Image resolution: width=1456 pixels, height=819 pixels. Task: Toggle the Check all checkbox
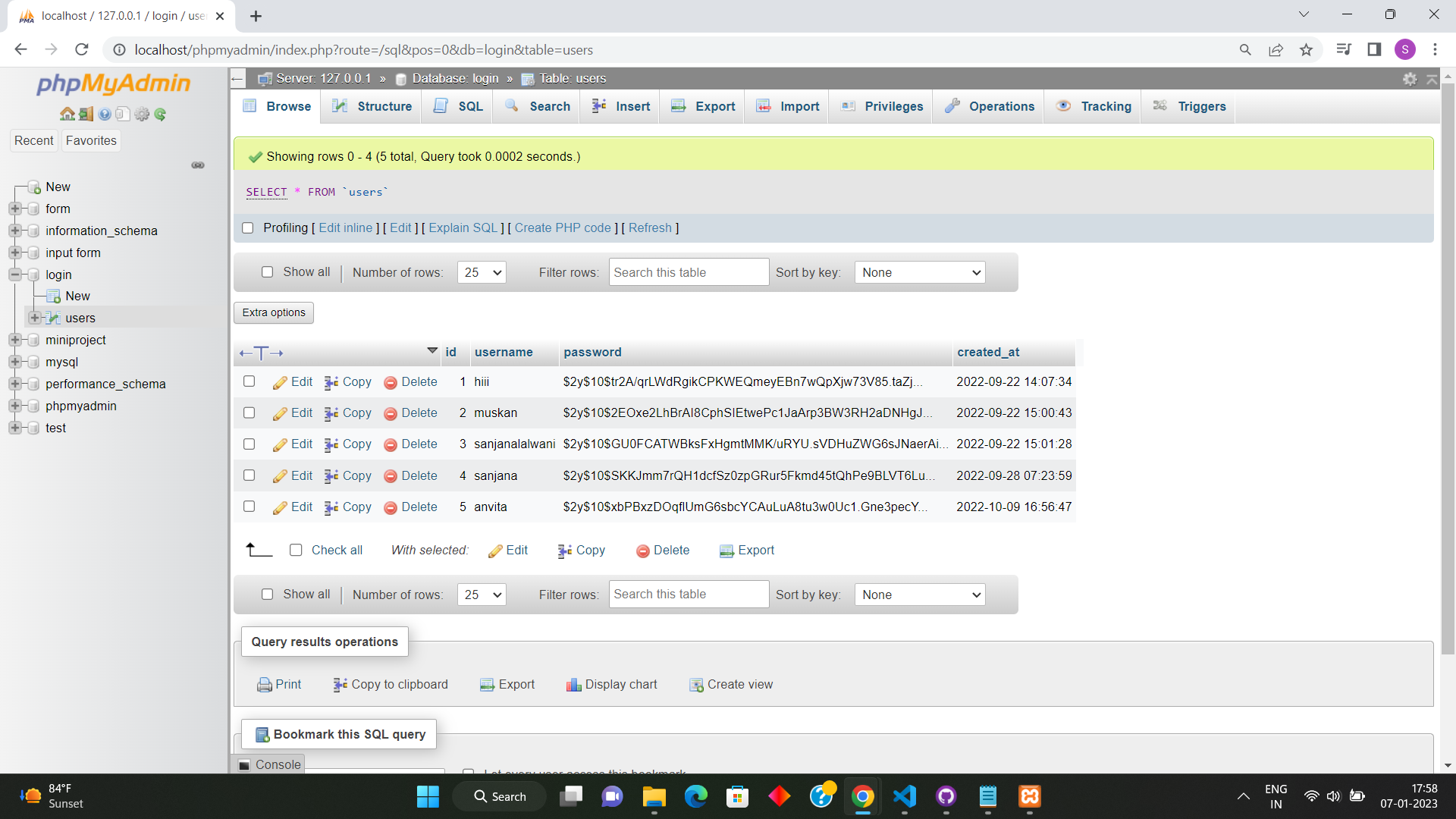tap(296, 551)
